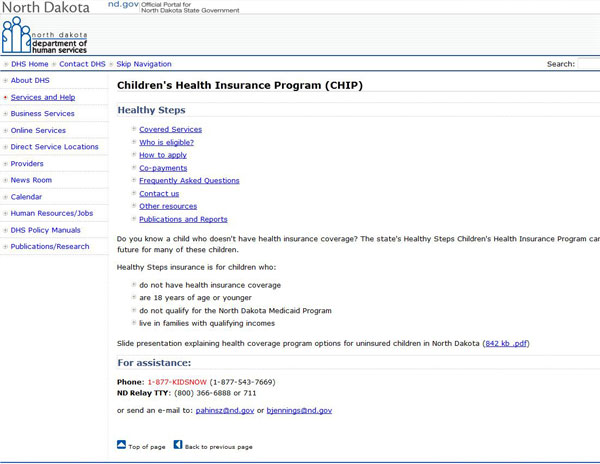
Task: Click the For assistance: heading
Action: click(154, 363)
